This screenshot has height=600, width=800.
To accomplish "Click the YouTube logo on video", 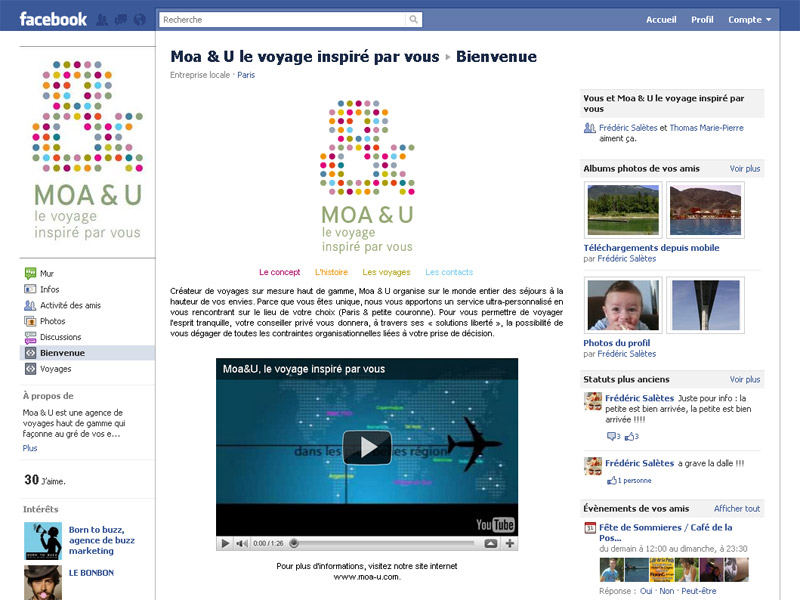I will [x=495, y=525].
